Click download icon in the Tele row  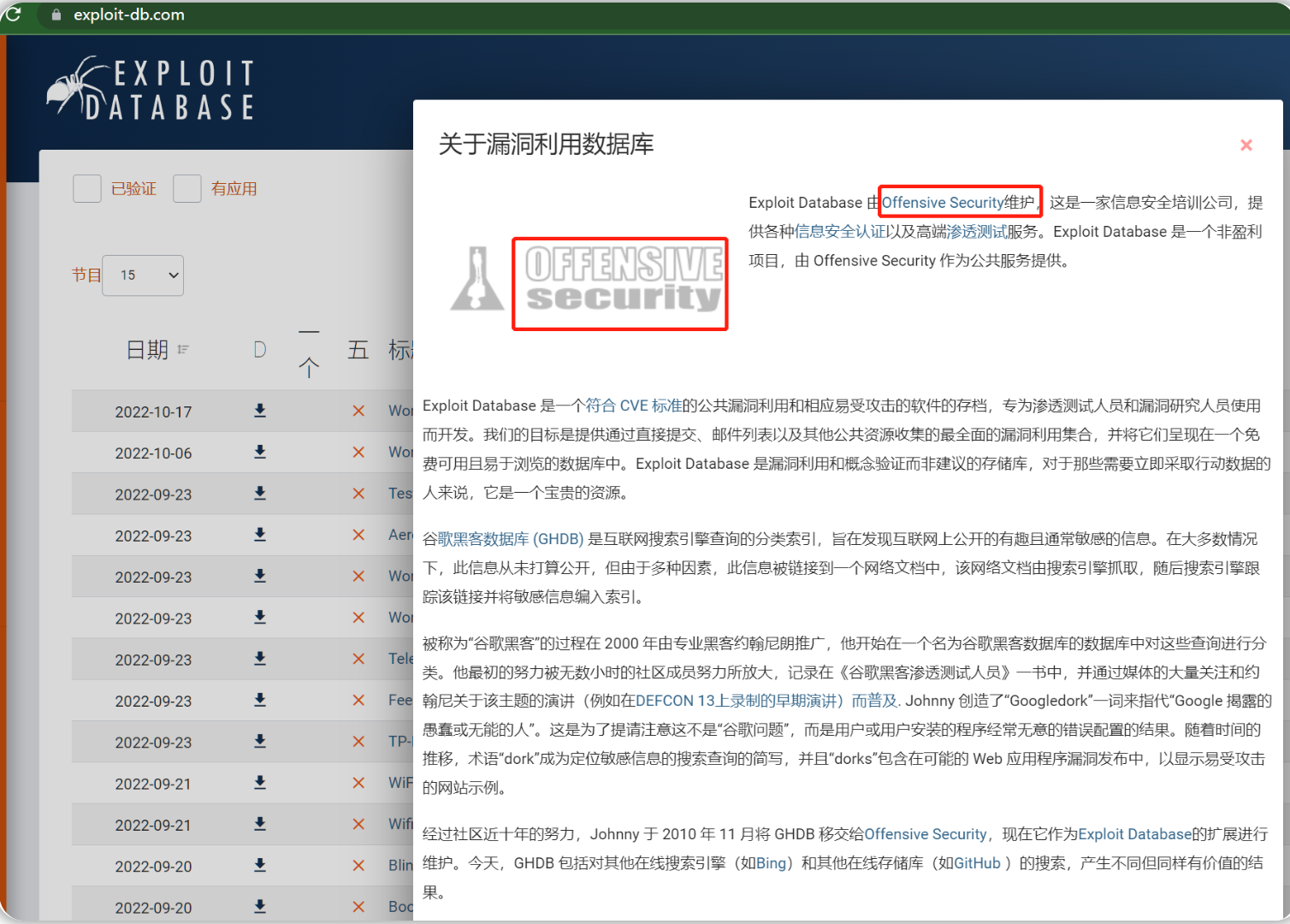pos(260,659)
